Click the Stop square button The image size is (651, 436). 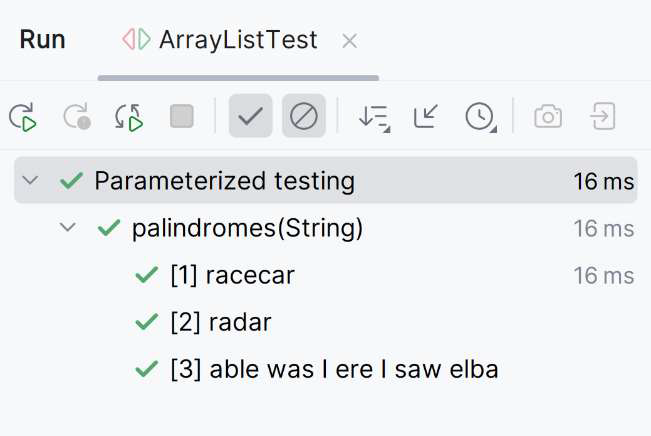tap(182, 116)
